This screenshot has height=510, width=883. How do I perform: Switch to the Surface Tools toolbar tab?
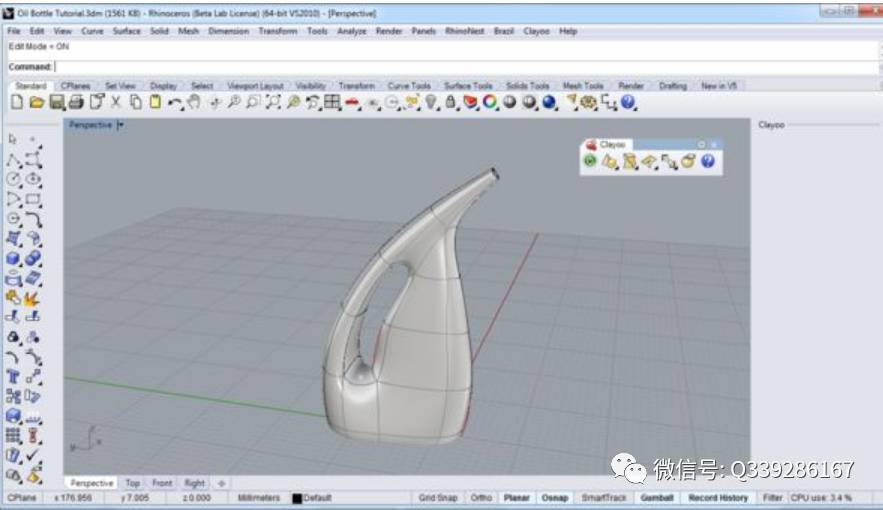[x=468, y=86]
